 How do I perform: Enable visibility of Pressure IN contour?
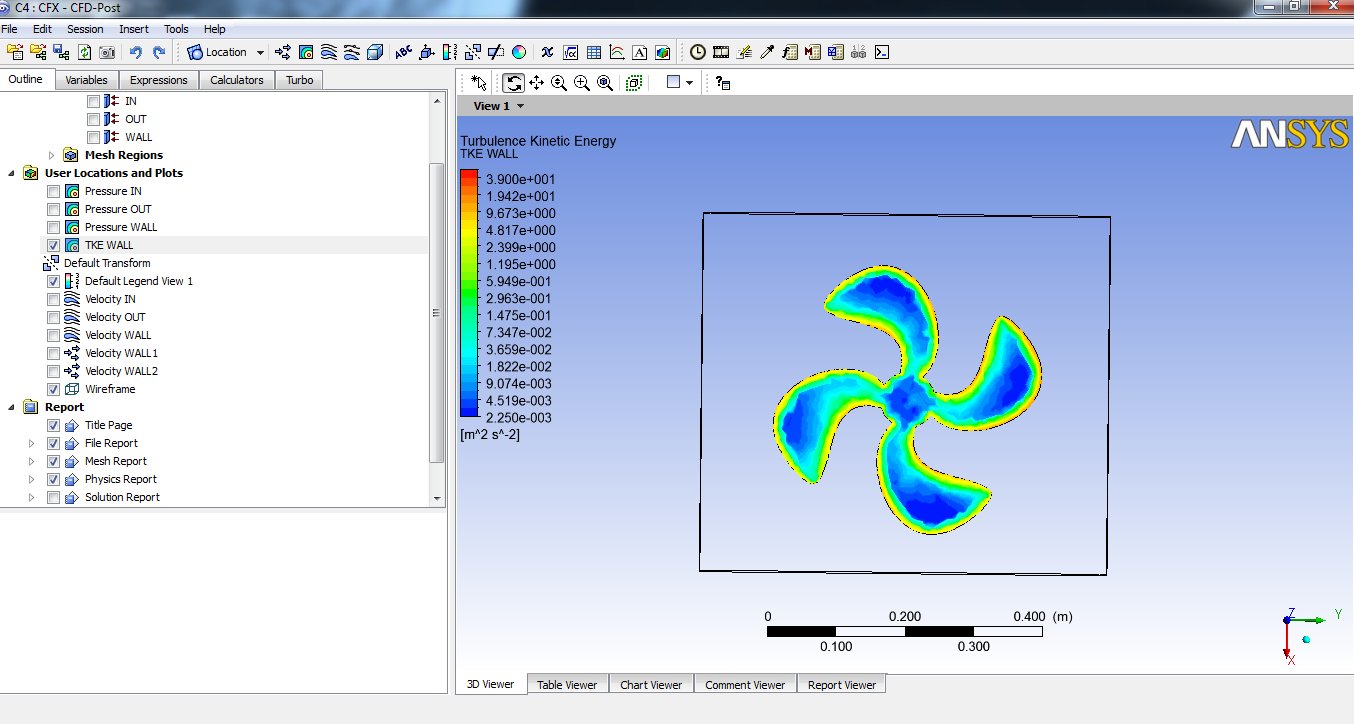[54, 191]
